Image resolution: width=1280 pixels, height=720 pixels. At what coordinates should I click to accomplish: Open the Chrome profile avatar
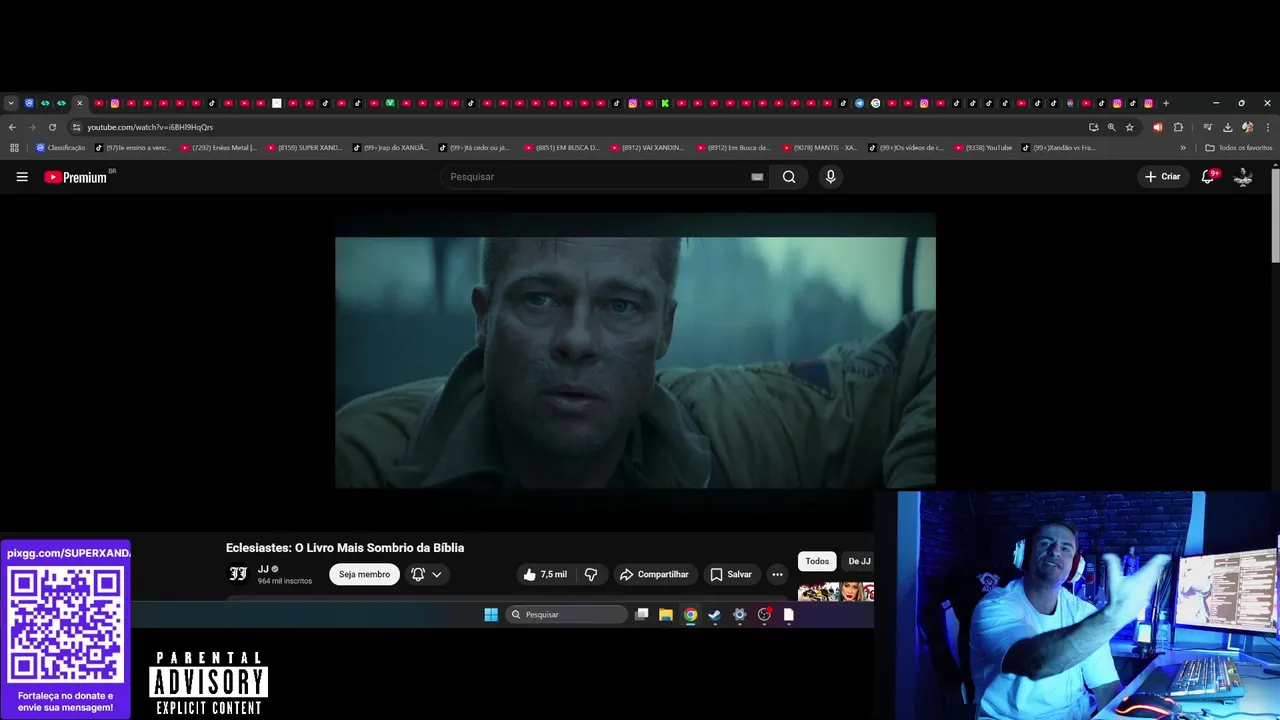coord(1247,127)
